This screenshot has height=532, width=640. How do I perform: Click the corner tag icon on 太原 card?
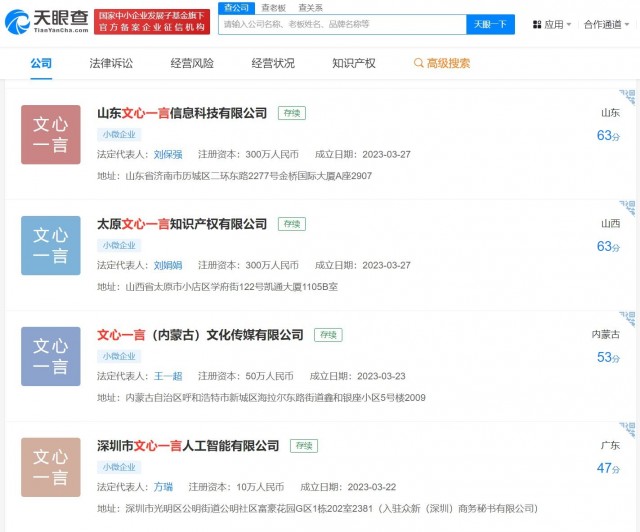coord(627,208)
